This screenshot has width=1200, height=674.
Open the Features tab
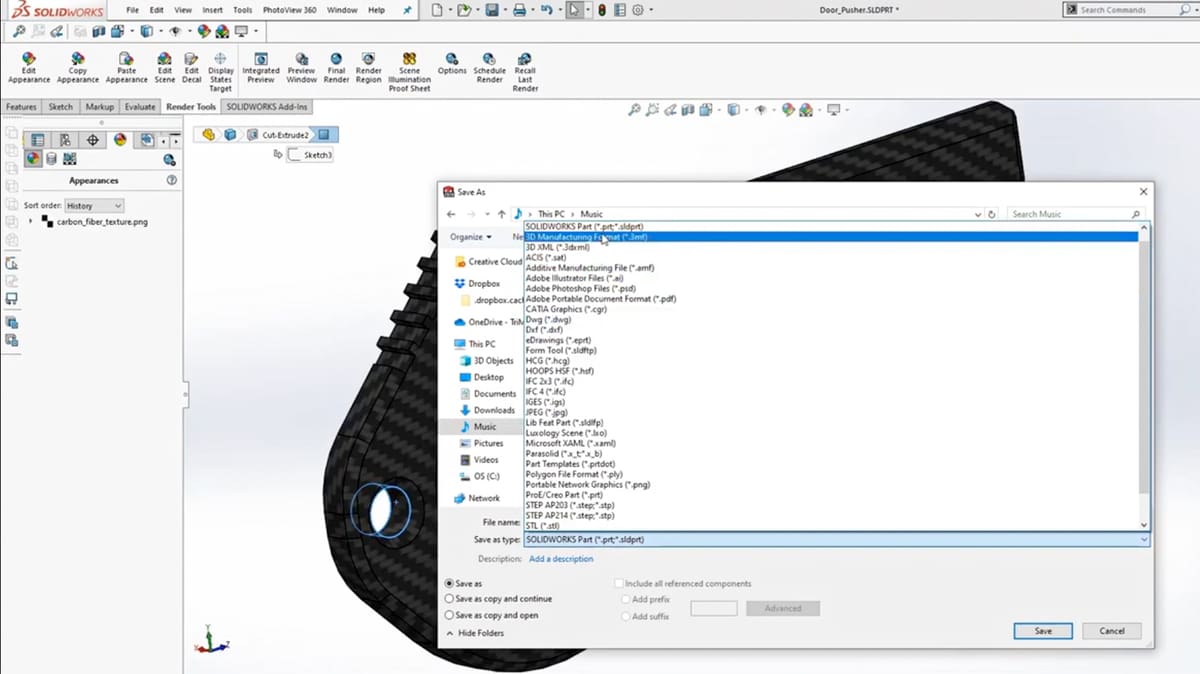pyautogui.click(x=21, y=107)
